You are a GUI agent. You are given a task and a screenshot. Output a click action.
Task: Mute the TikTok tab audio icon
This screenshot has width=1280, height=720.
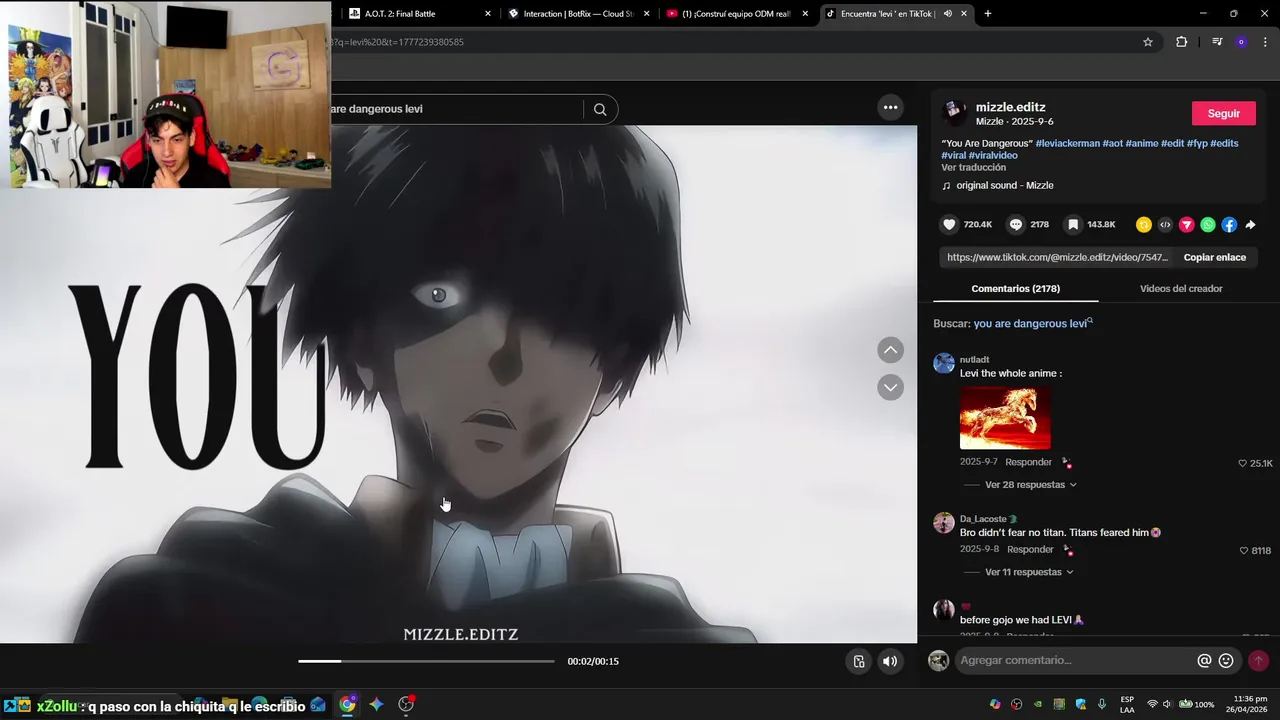click(x=947, y=14)
